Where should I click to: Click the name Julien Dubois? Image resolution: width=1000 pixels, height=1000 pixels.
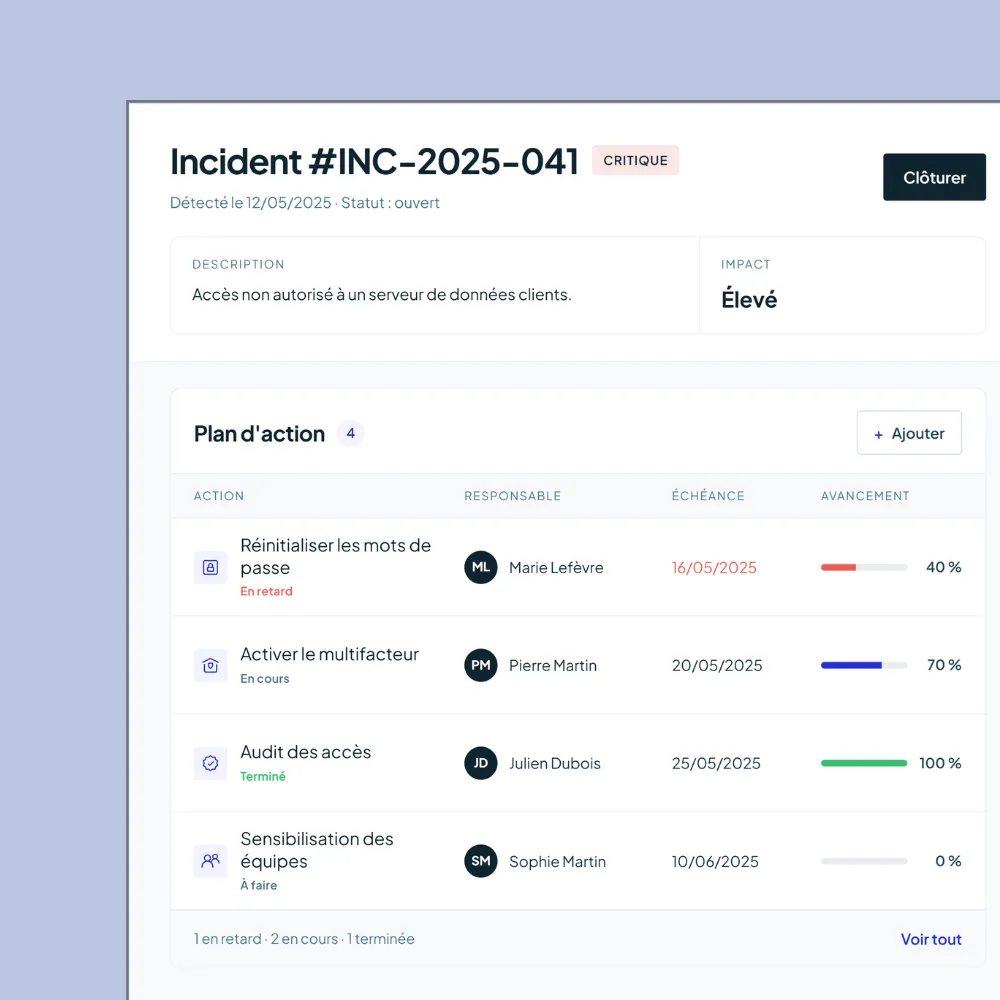tap(555, 763)
